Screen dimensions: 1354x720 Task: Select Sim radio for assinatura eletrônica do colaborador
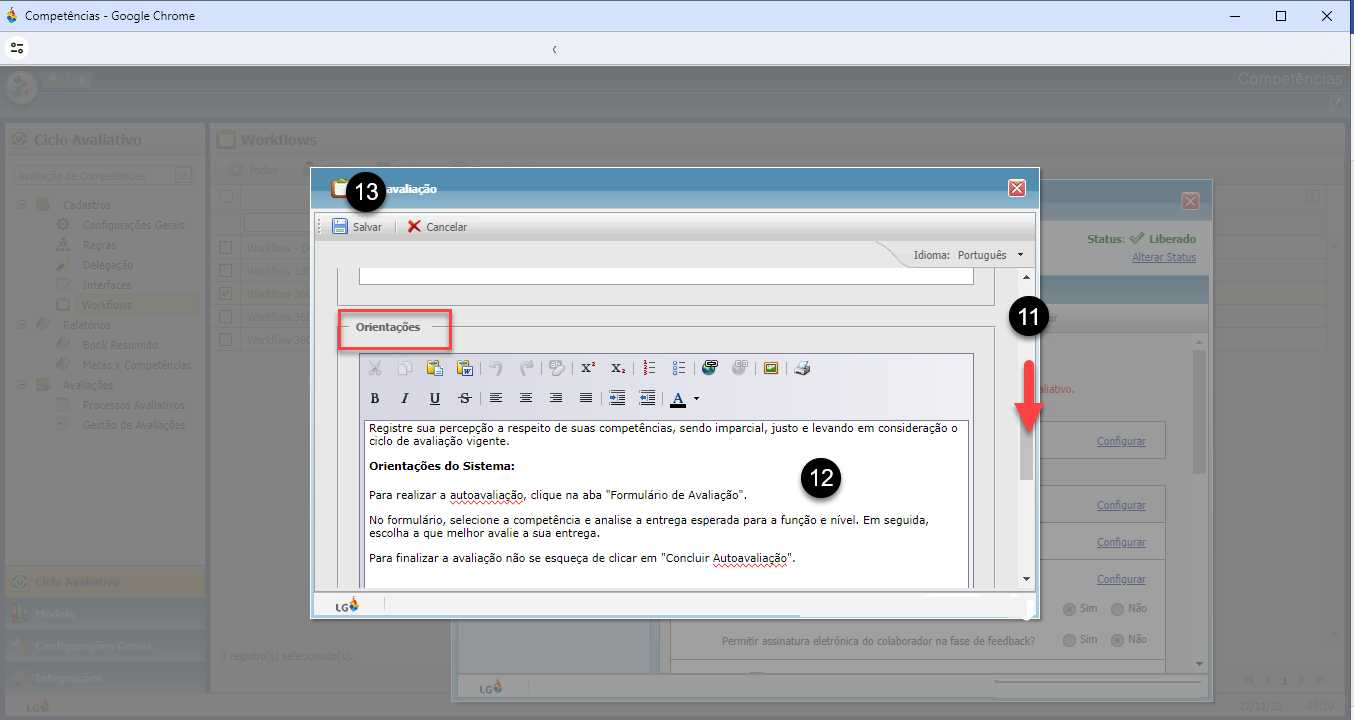tap(1069, 639)
